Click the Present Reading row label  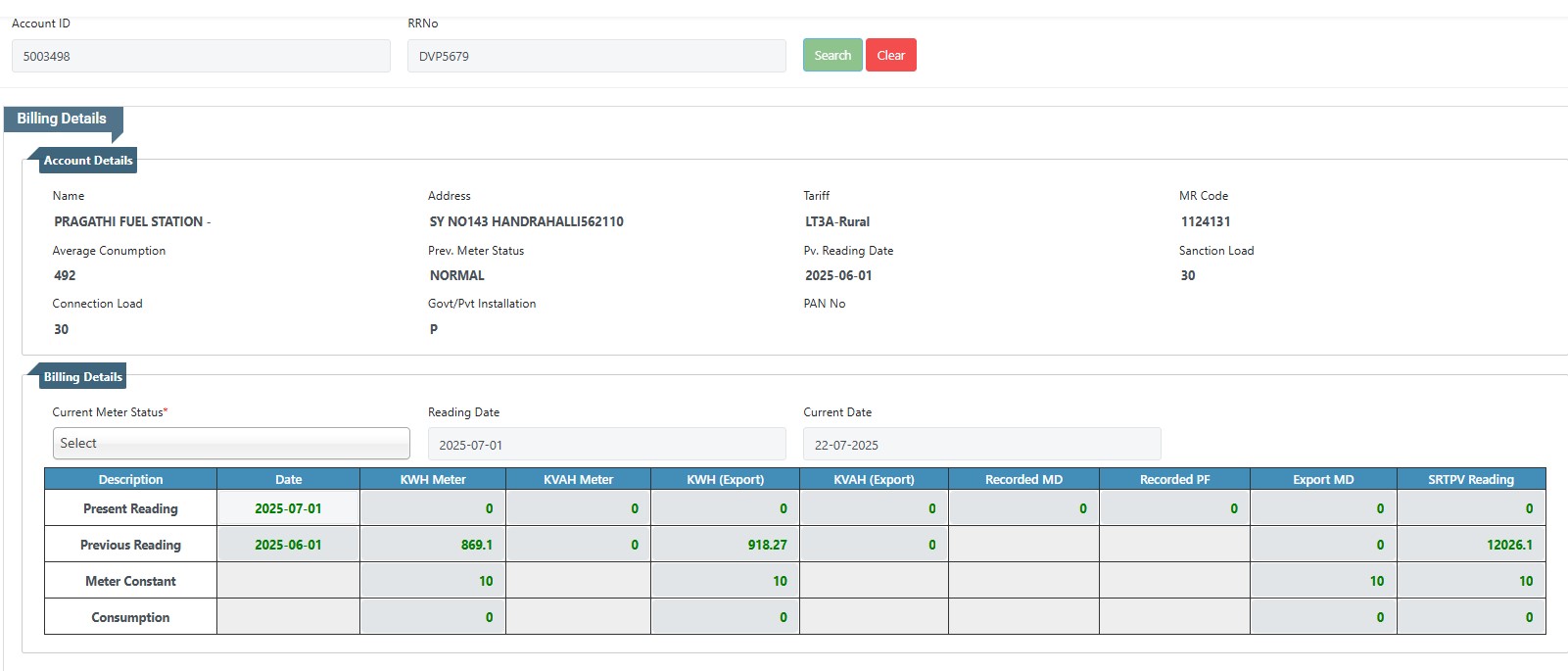130,508
